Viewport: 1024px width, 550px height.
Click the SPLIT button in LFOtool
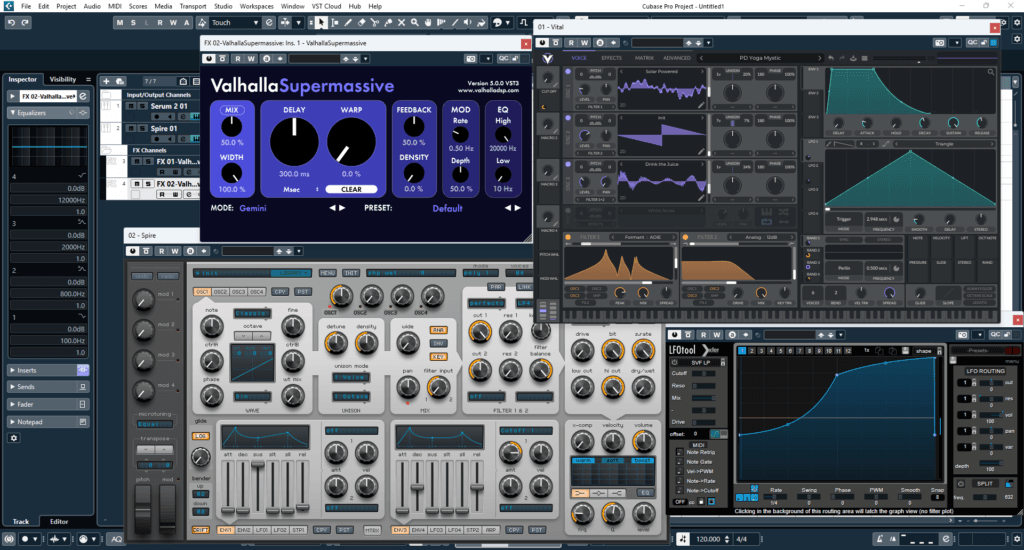[x=985, y=484]
